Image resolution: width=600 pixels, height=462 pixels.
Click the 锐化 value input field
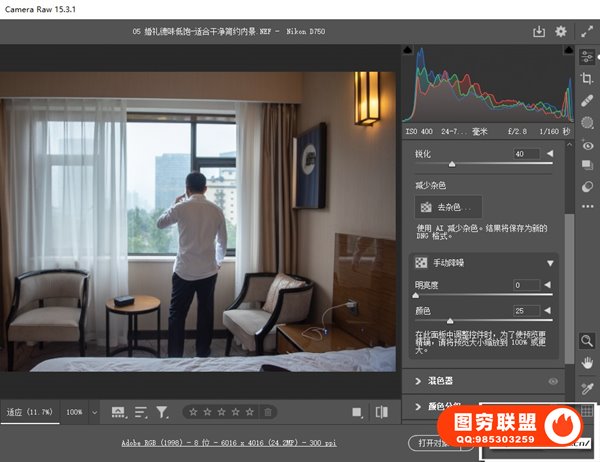point(524,154)
